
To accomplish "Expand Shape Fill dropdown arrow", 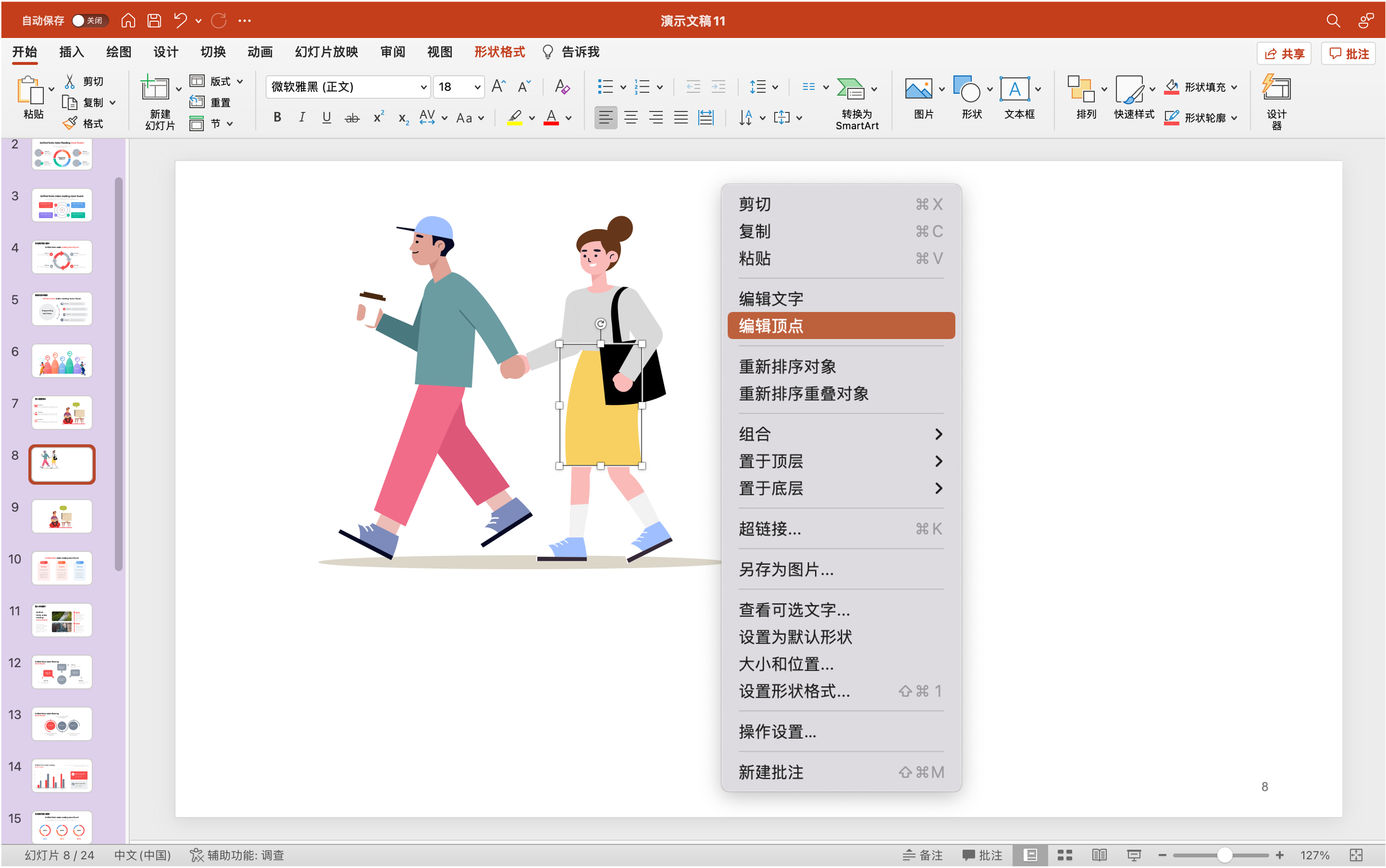I will [x=1235, y=87].
